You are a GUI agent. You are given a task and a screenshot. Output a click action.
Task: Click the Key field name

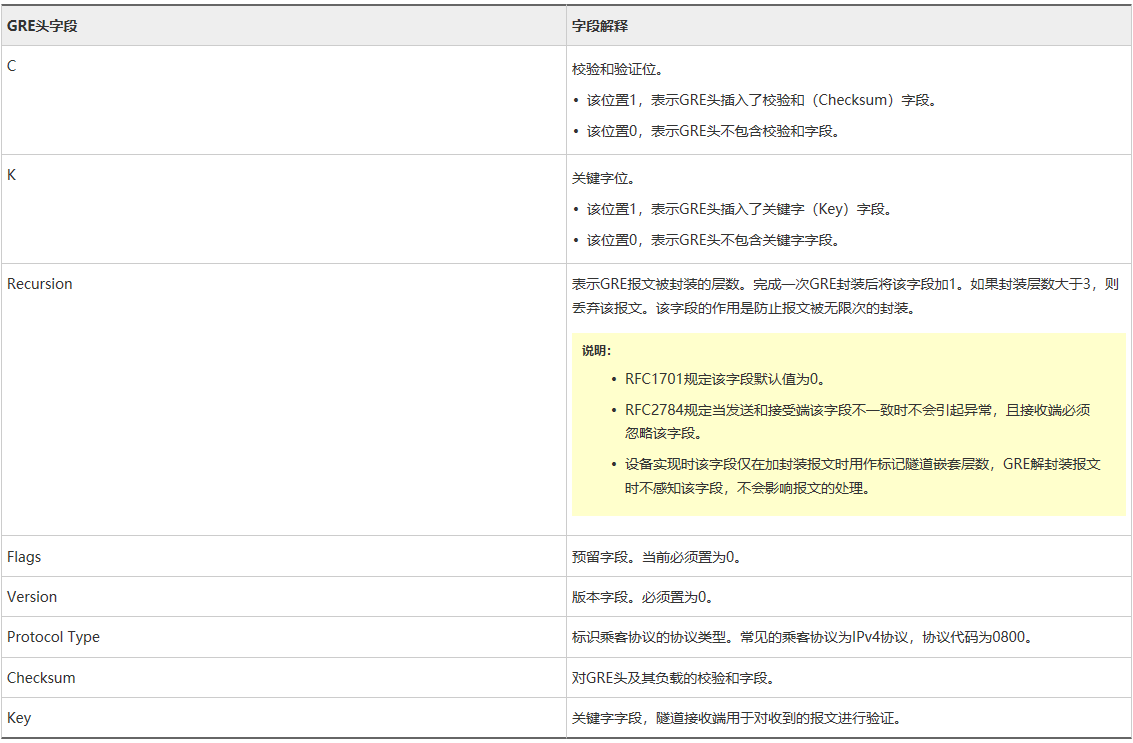coord(17,717)
